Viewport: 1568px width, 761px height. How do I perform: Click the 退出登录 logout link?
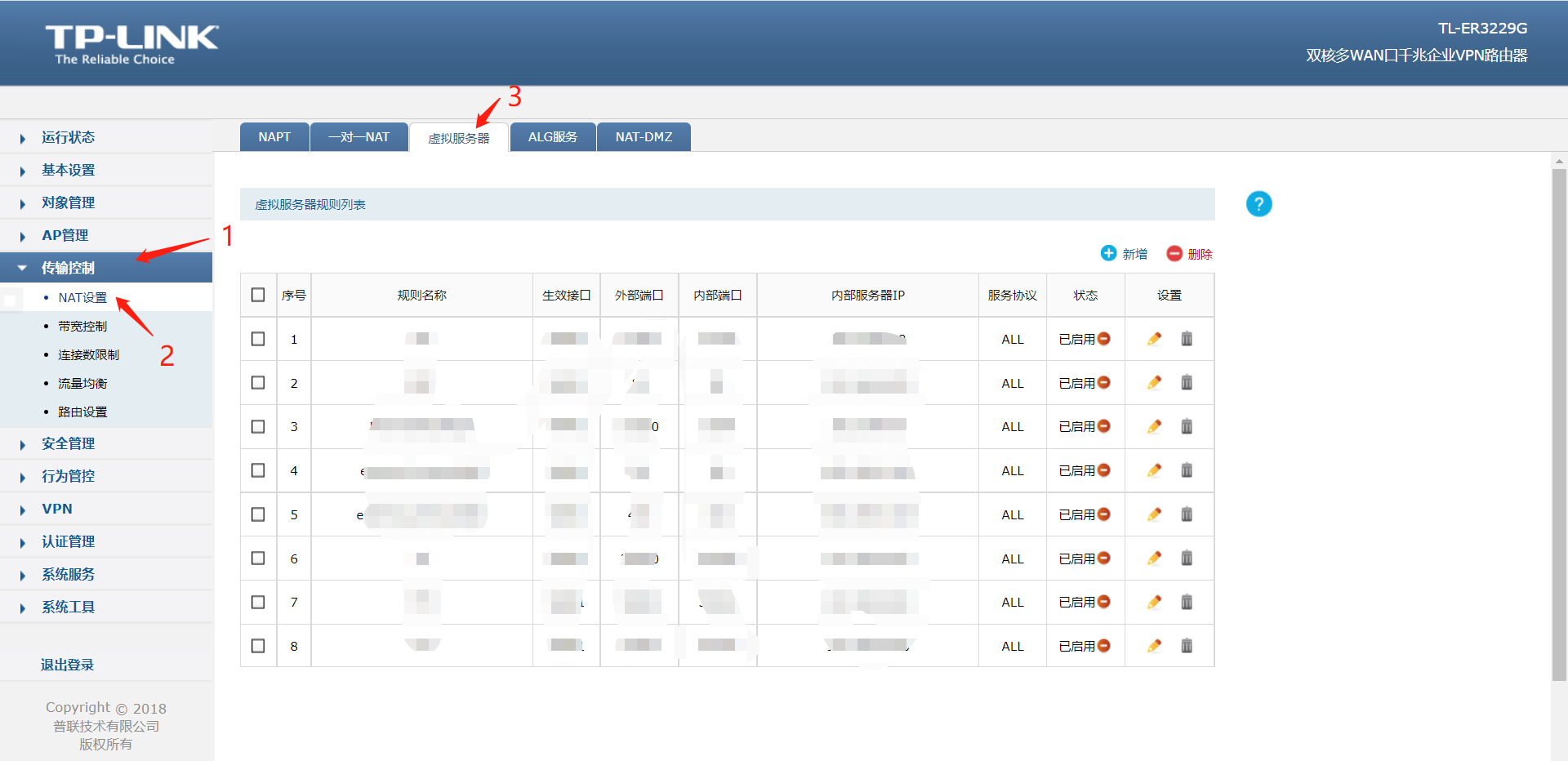point(67,665)
